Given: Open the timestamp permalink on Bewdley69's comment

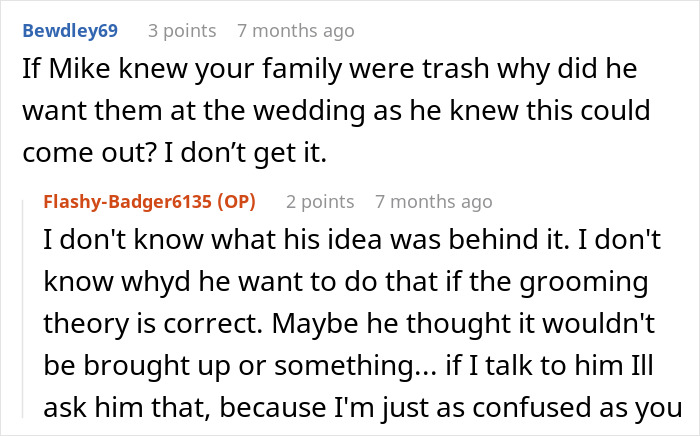Looking at the screenshot, I should point(296,31).
